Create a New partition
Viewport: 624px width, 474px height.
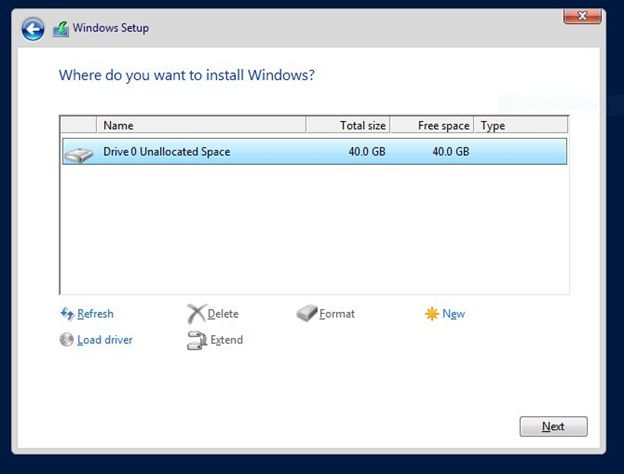point(453,314)
